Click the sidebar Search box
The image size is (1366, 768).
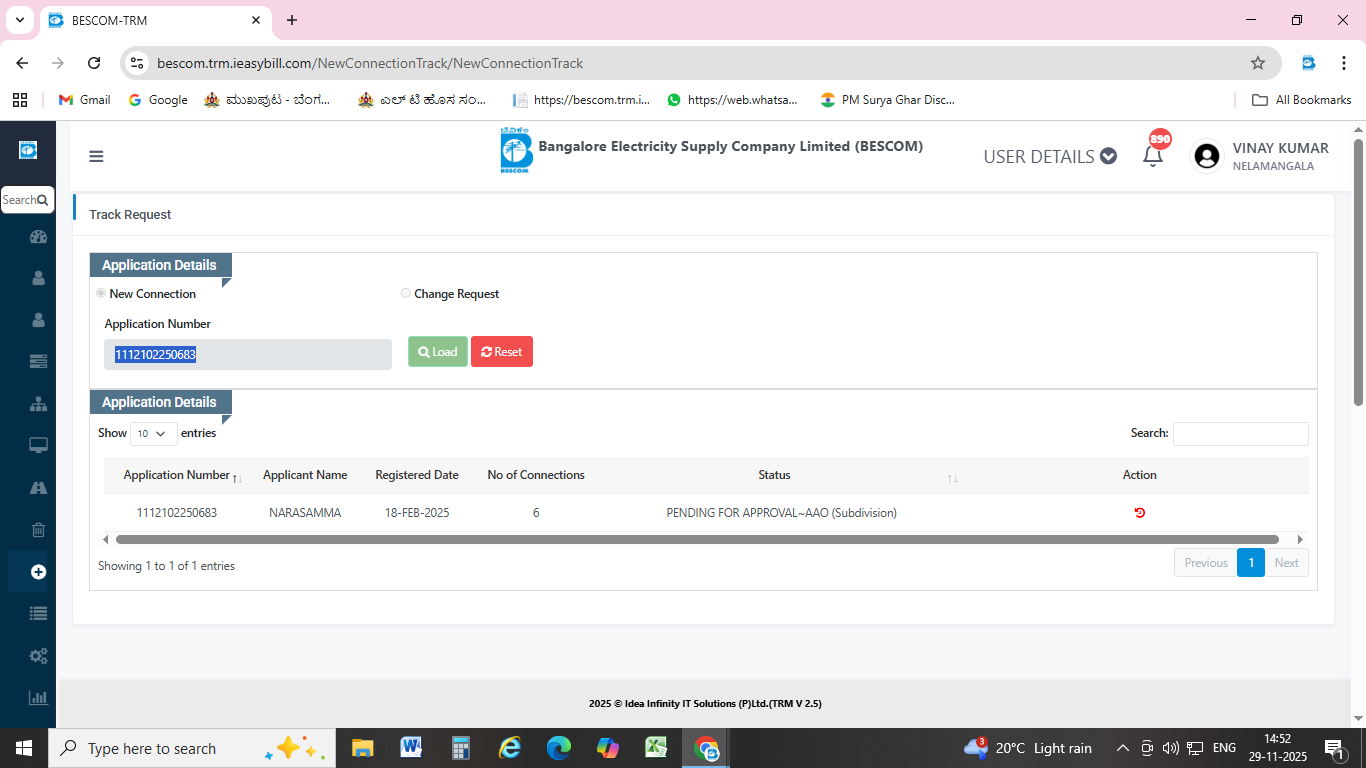click(27, 200)
